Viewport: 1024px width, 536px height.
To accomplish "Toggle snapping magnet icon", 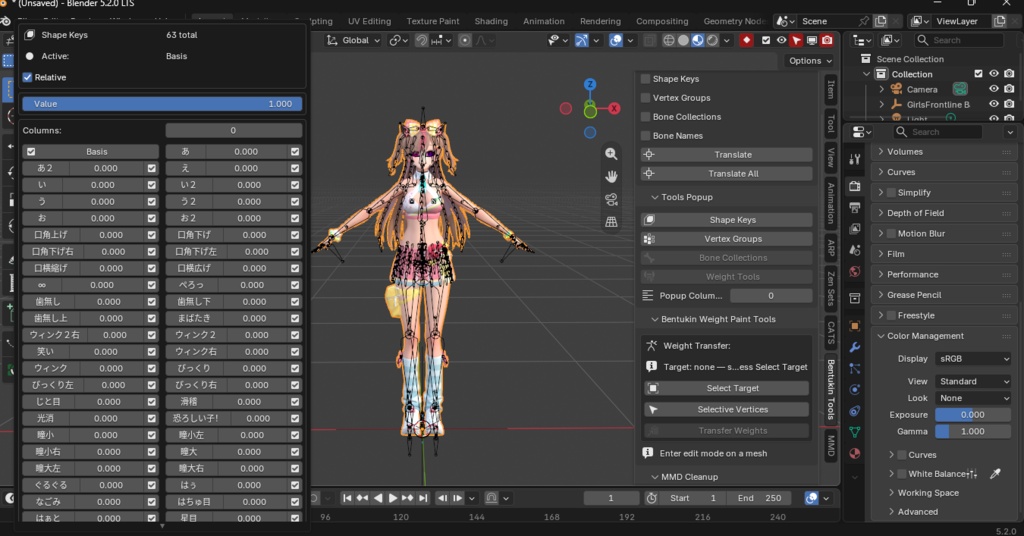I will click(x=422, y=40).
